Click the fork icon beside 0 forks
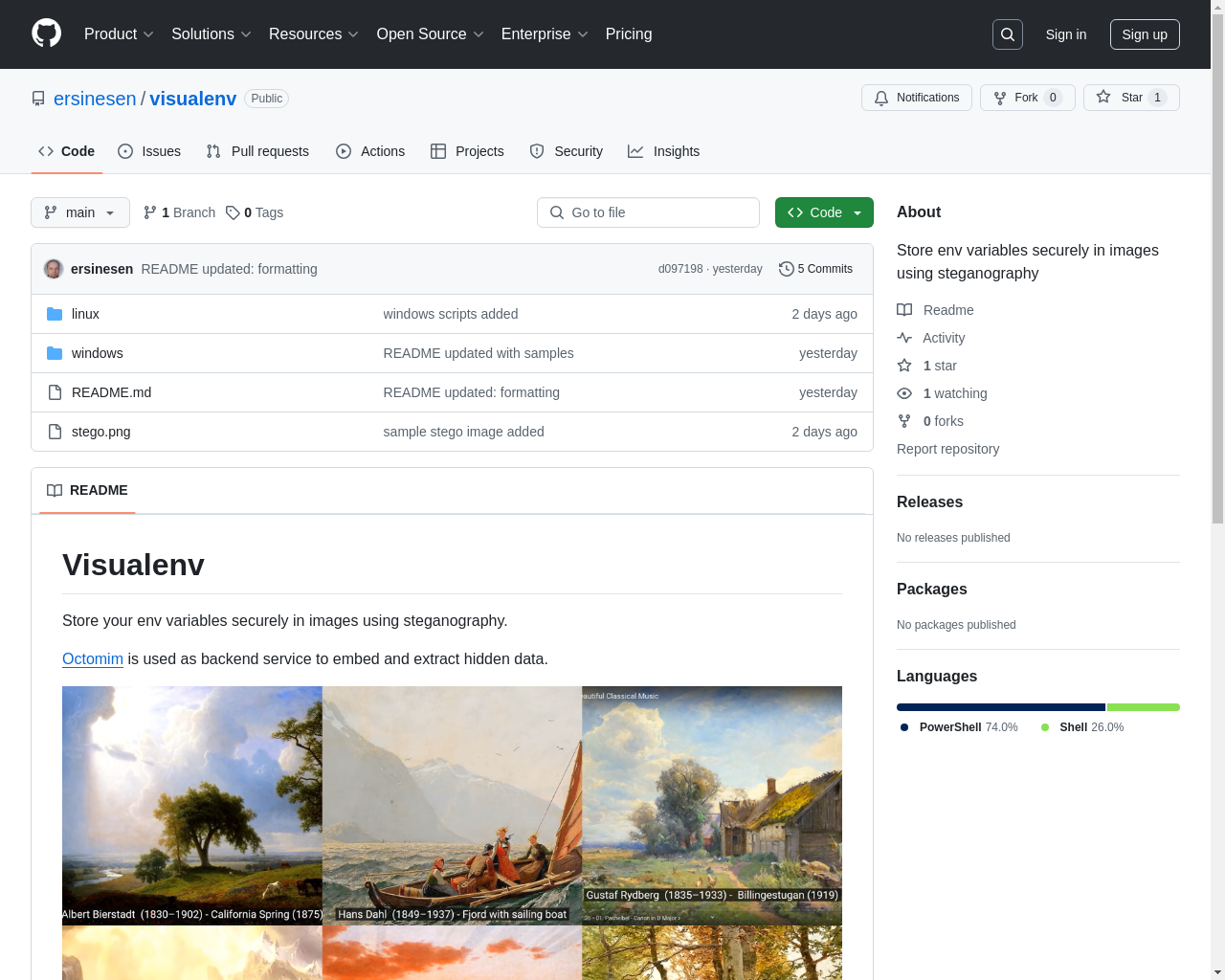The height and width of the screenshot is (980, 1225). (904, 421)
